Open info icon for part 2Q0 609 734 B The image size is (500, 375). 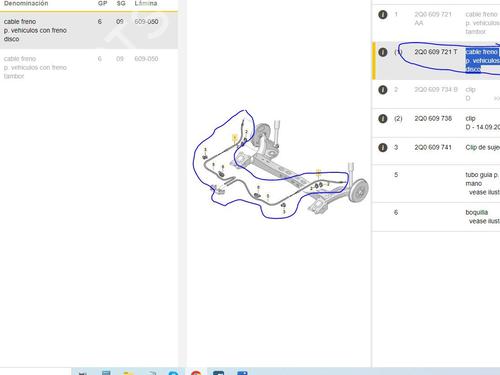pyautogui.click(x=383, y=90)
